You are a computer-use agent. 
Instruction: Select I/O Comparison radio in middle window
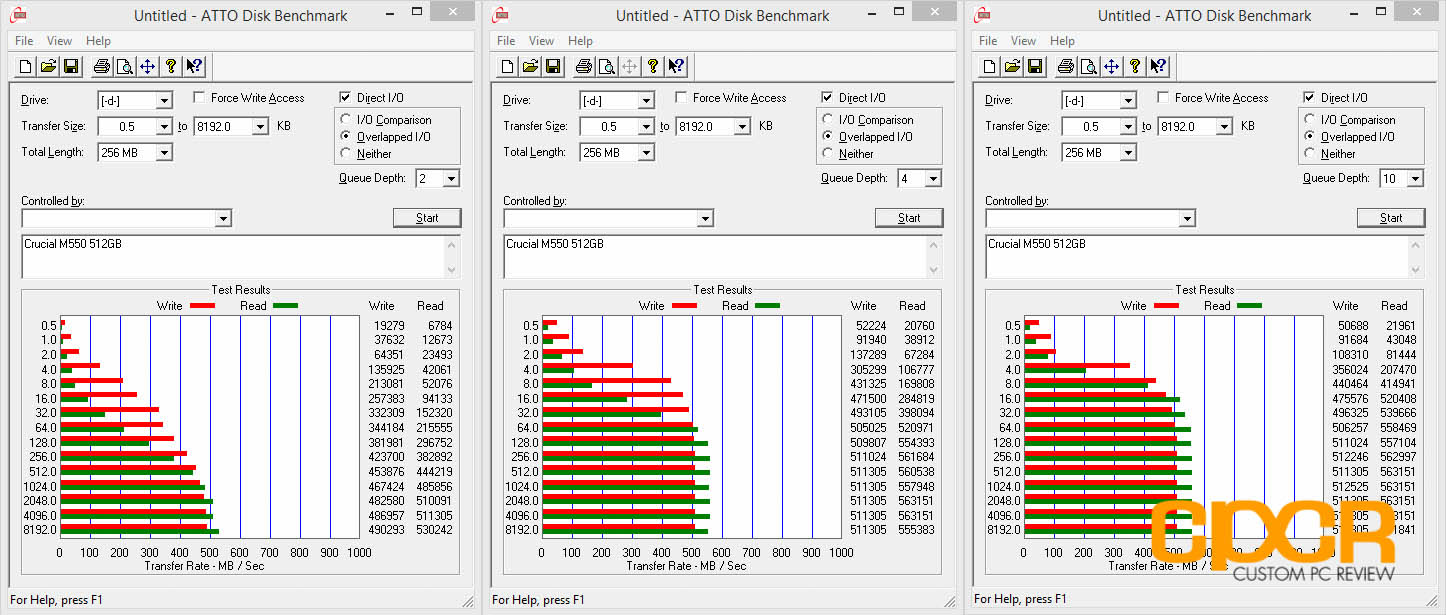pyautogui.click(x=829, y=120)
